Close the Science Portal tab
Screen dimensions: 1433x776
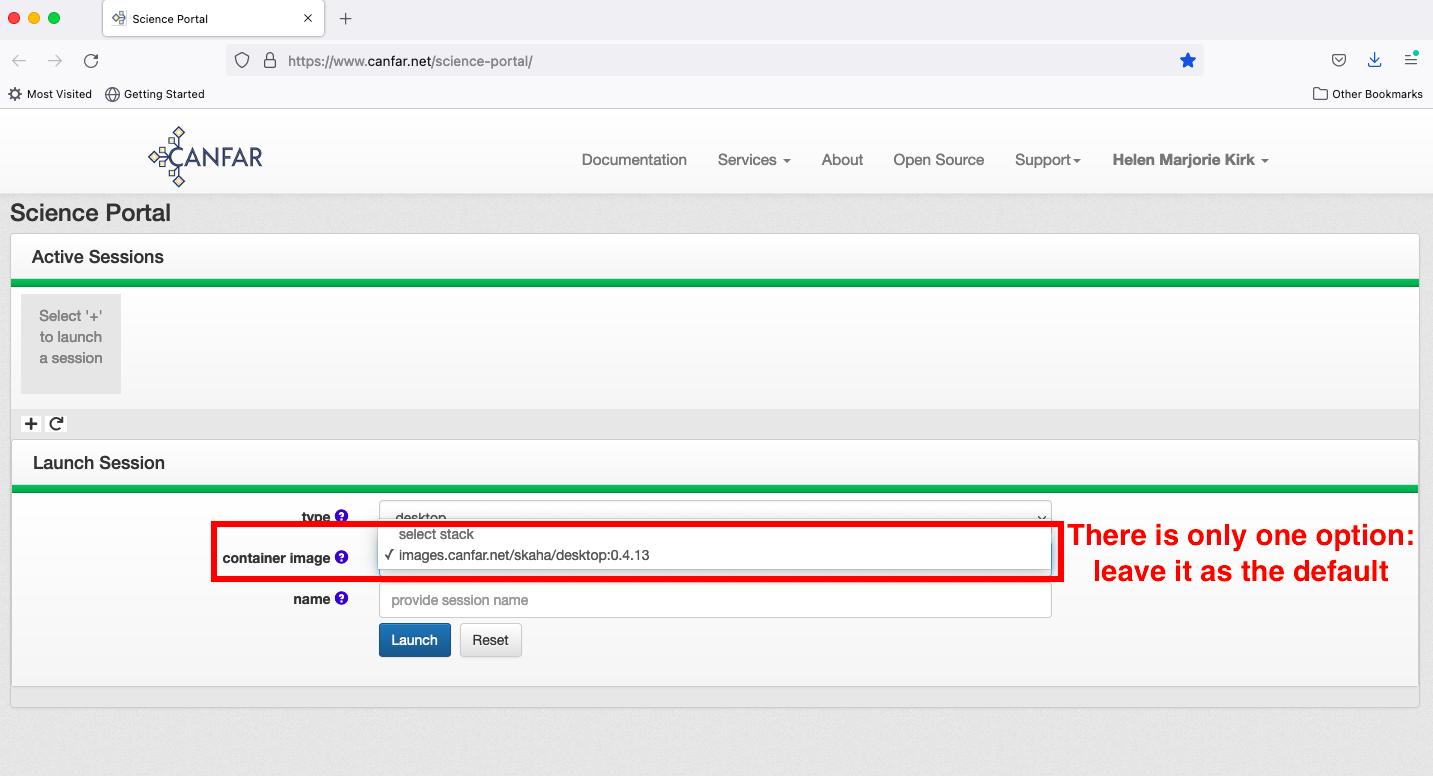click(x=308, y=18)
